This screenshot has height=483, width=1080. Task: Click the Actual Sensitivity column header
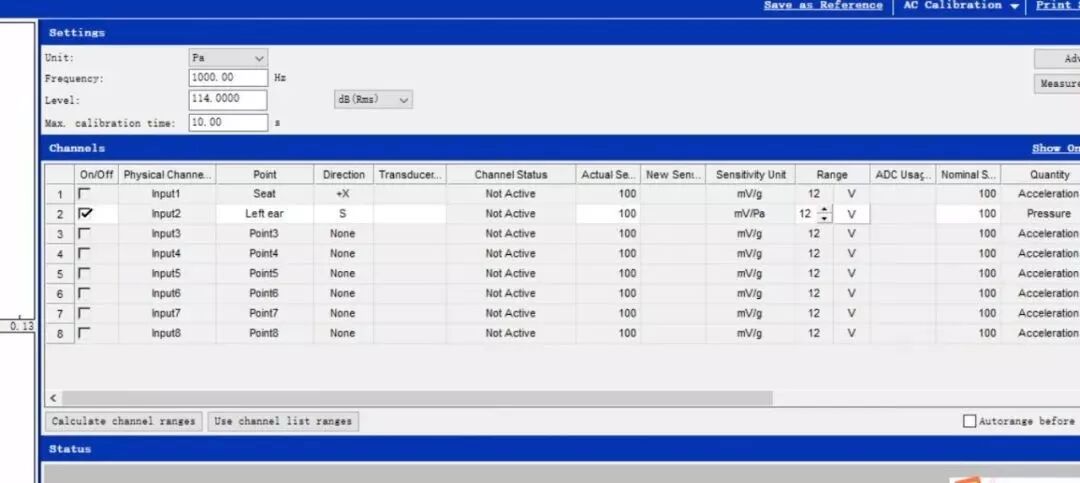click(608, 174)
